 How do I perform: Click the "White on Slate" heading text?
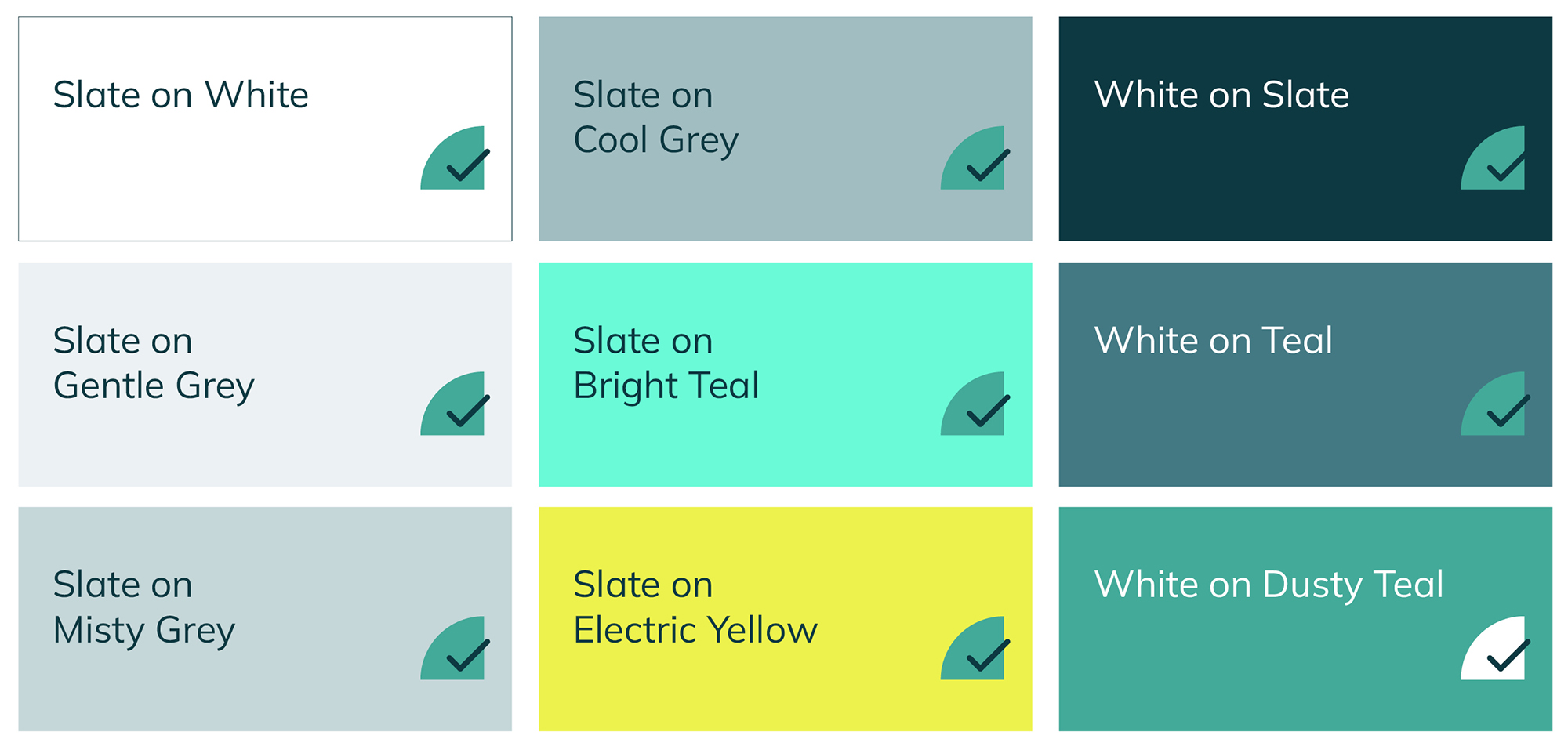[1221, 95]
